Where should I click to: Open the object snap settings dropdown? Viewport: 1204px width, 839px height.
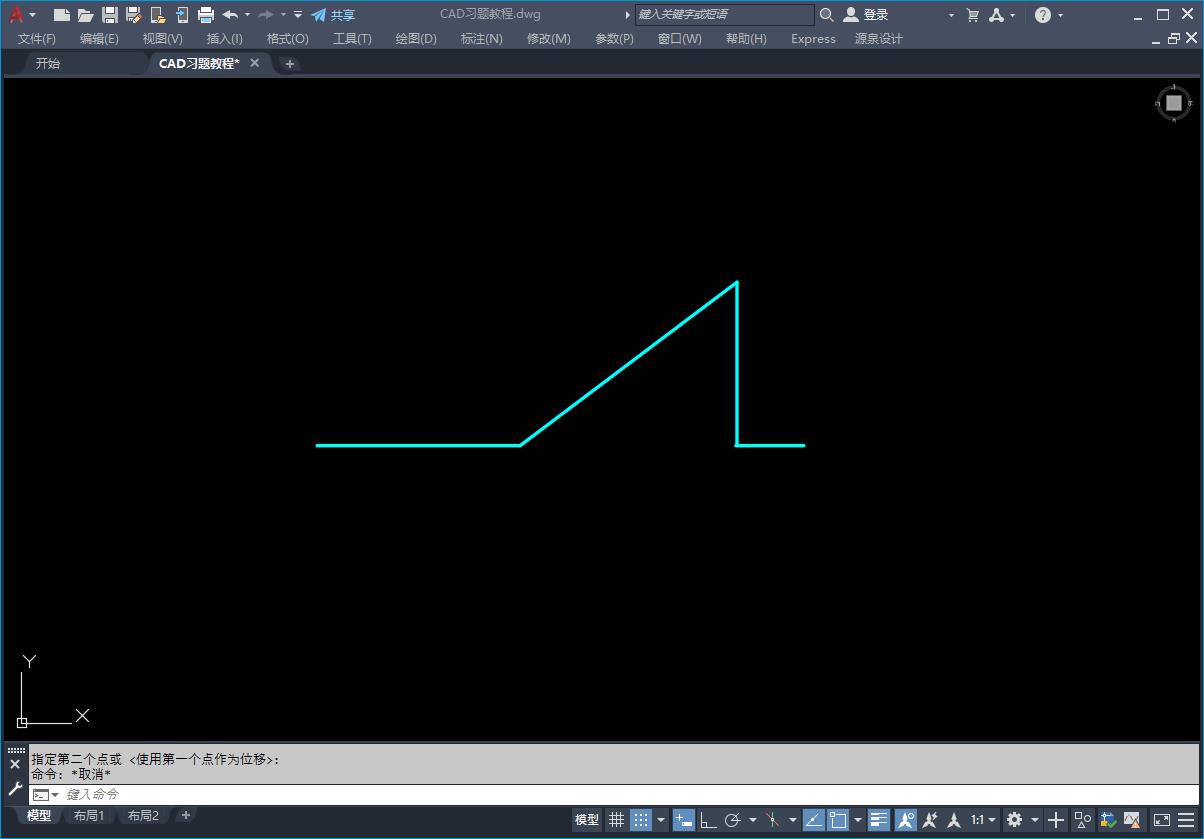tap(857, 819)
